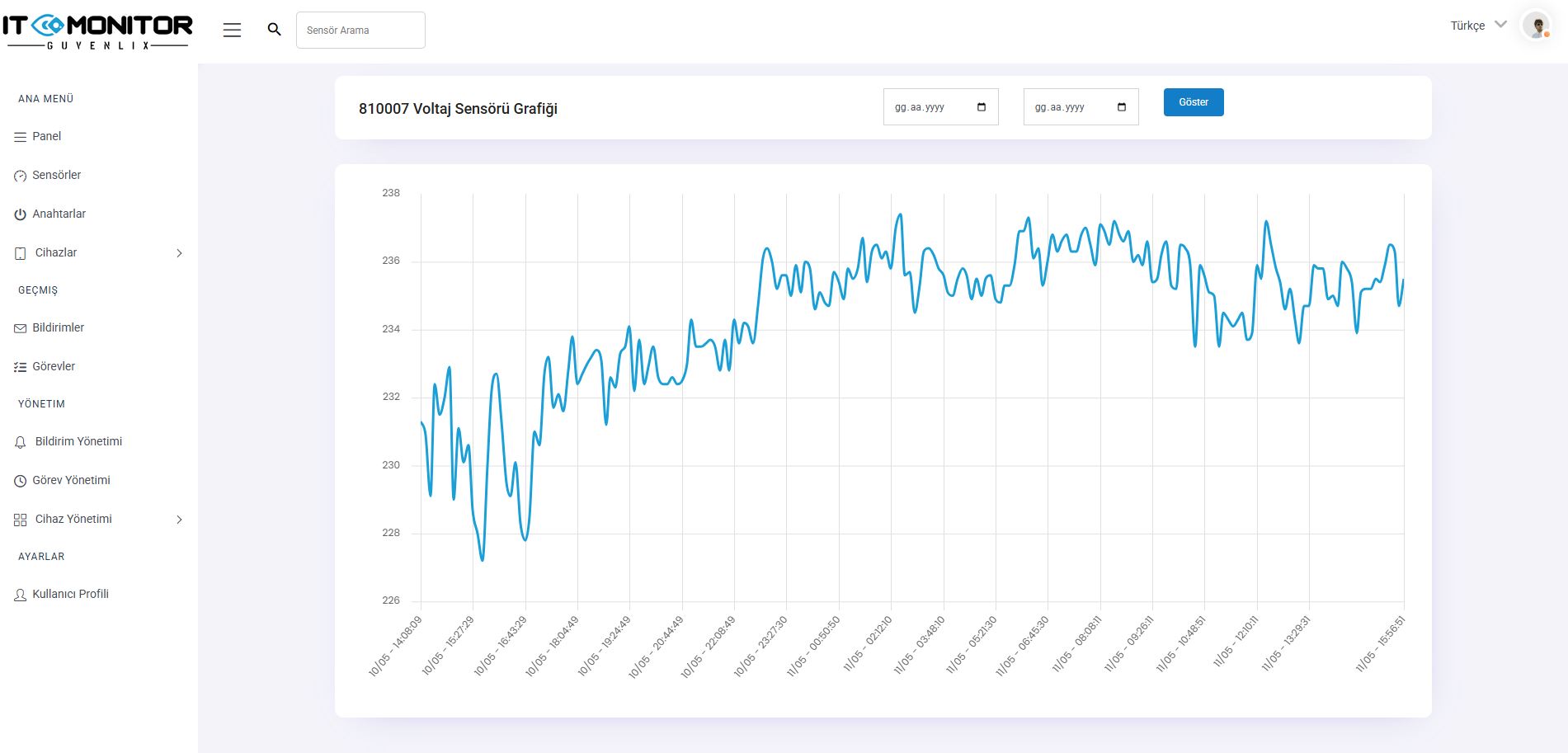This screenshot has height=753, width=1568.
Task: Click the magnifying glass search icon
Action: tap(275, 30)
